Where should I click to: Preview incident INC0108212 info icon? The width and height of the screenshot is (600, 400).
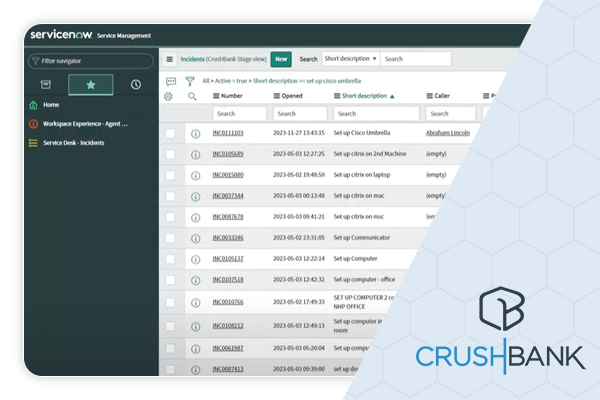196,327
